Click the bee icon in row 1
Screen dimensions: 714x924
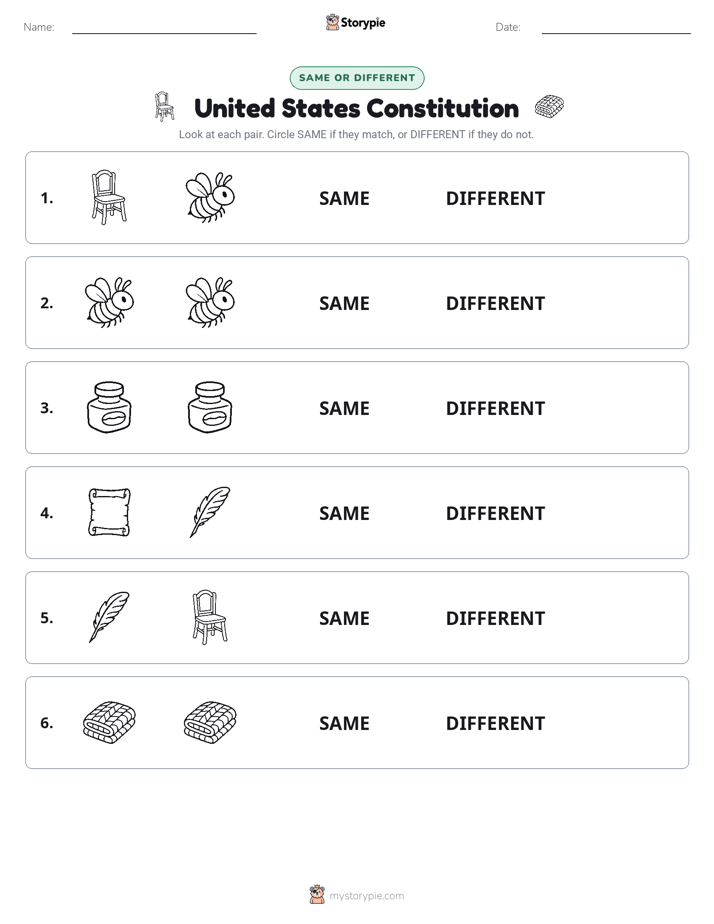point(210,197)
